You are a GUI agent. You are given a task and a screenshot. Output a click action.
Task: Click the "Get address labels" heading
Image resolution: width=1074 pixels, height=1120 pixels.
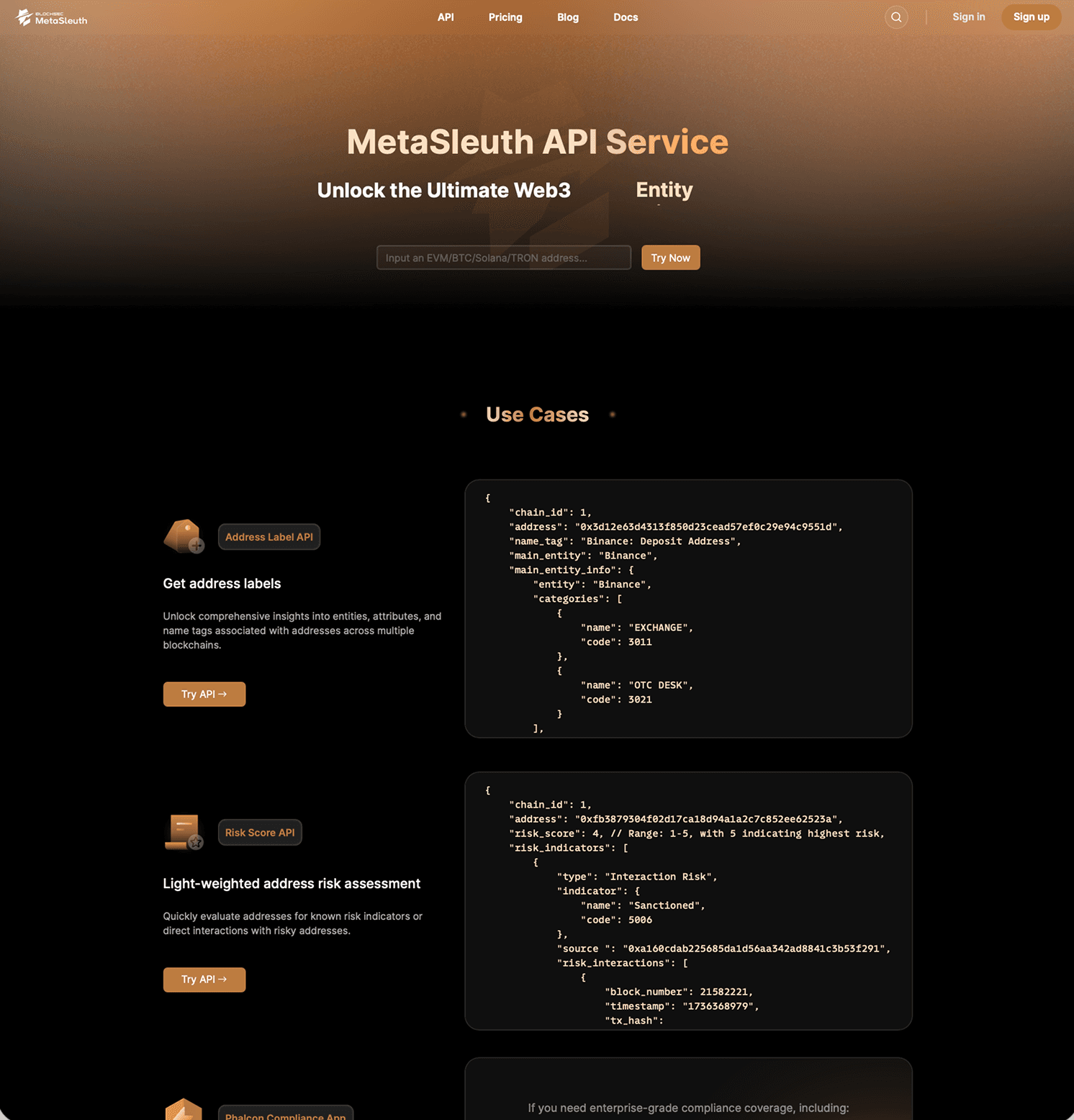tap(222, 584)
